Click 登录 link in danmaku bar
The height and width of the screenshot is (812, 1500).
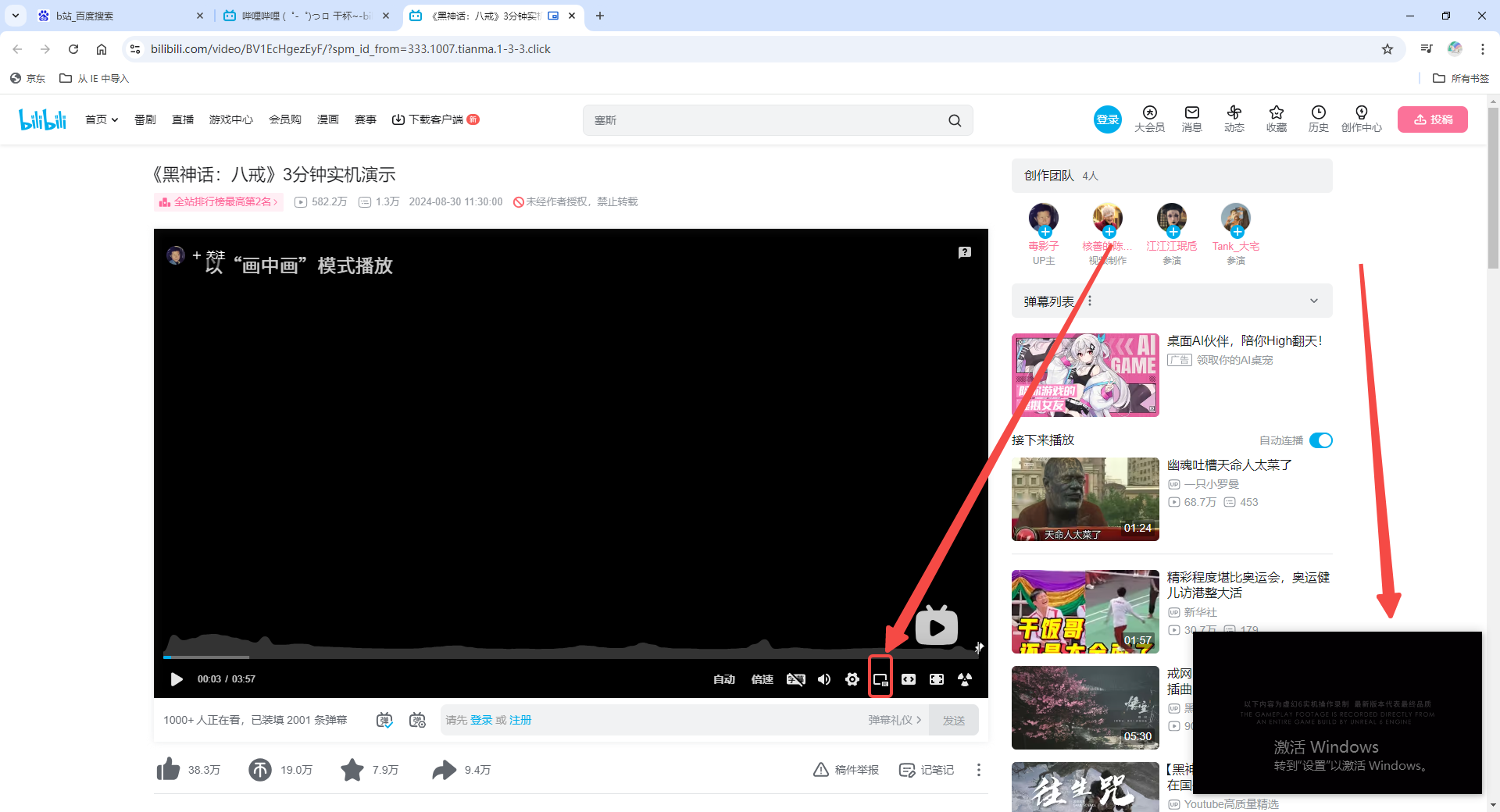pos(481,720)
